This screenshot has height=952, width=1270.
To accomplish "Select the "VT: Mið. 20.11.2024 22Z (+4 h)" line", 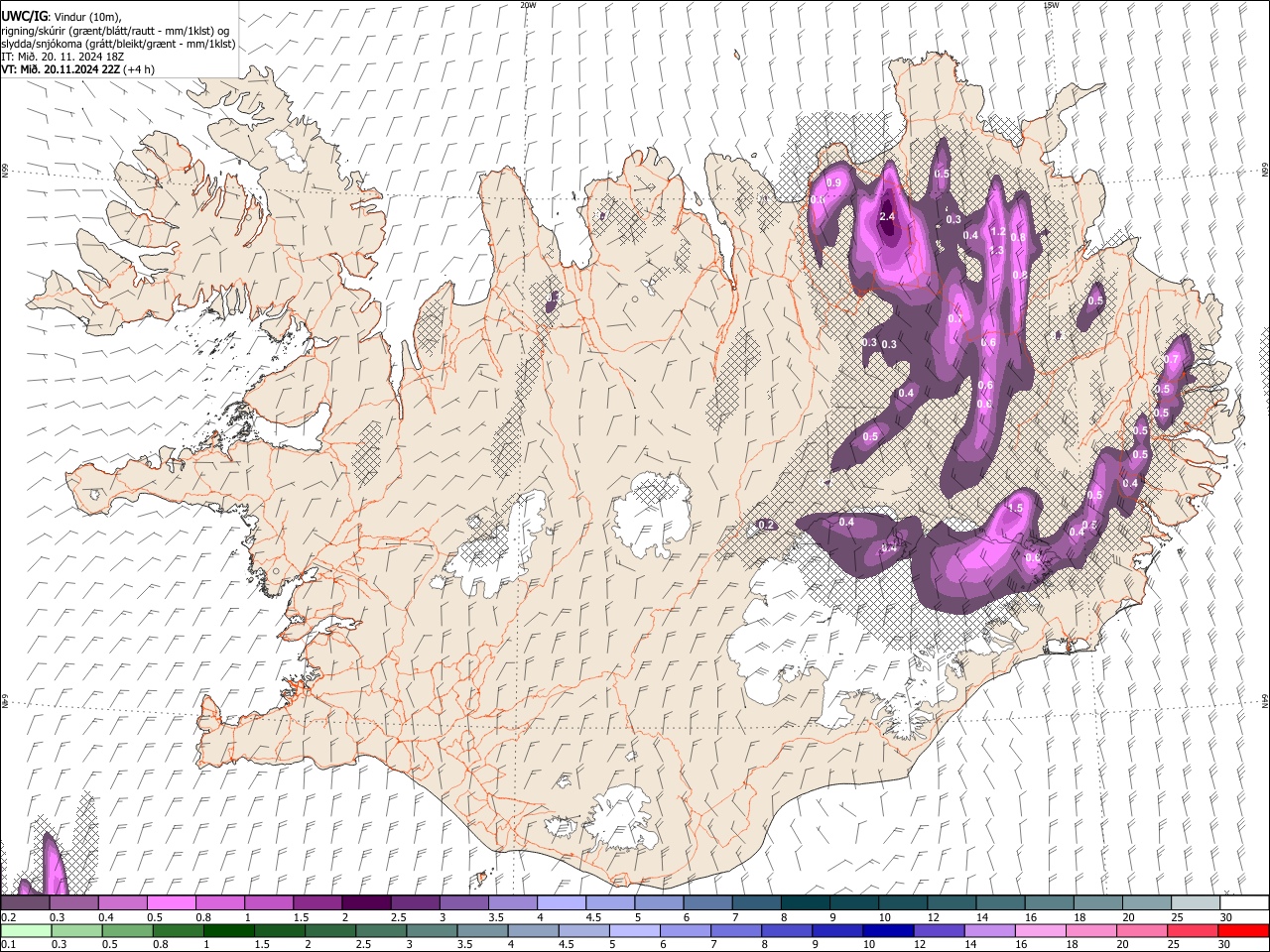I will click(x=77, y=69).
